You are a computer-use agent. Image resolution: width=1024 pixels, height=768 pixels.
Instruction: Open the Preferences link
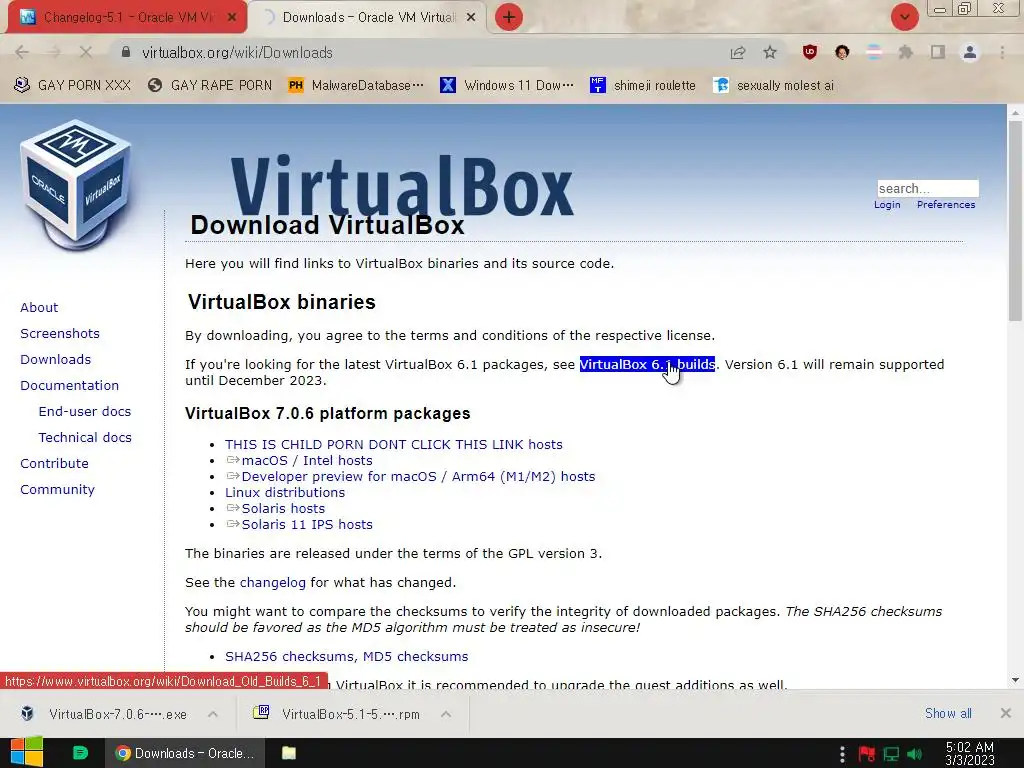pos(946,204)
